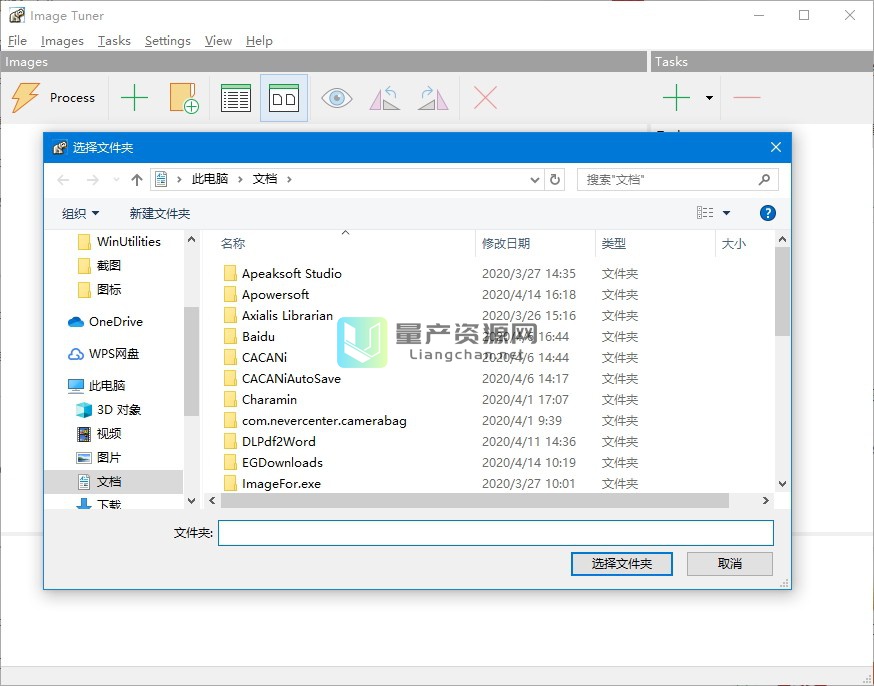Open the Images menu

tap(62, 41)
